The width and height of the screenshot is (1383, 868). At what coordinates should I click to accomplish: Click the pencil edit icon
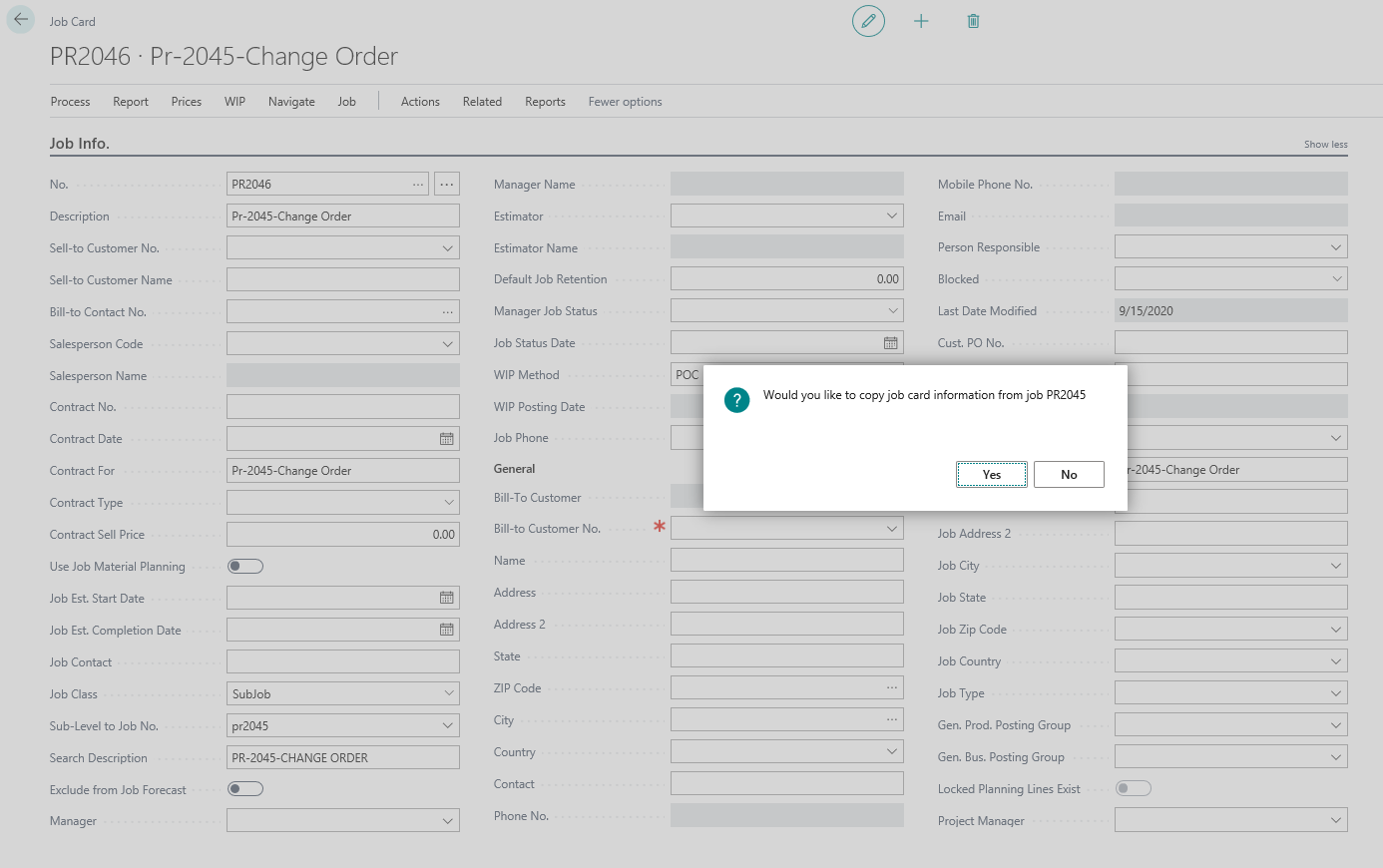pyautogui.click(x=868, y=21)
